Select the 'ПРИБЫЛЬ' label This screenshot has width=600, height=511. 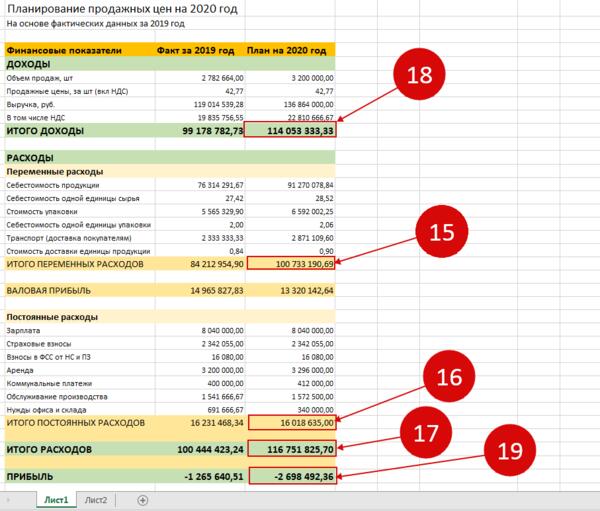(30, 477)
